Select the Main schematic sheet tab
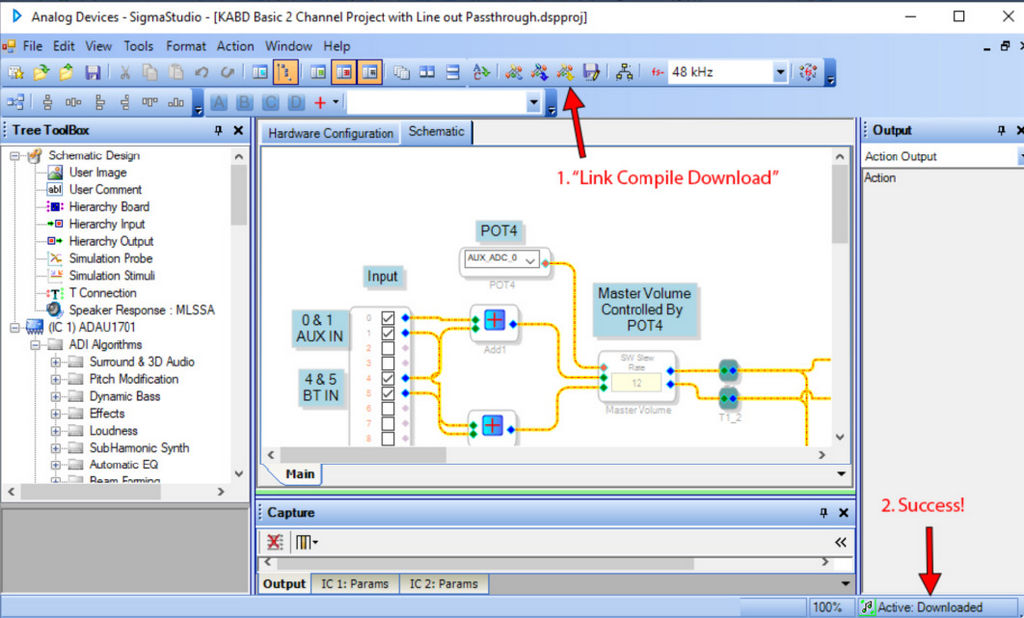The width and height of the screenshot is (1024, 618). 300,474
